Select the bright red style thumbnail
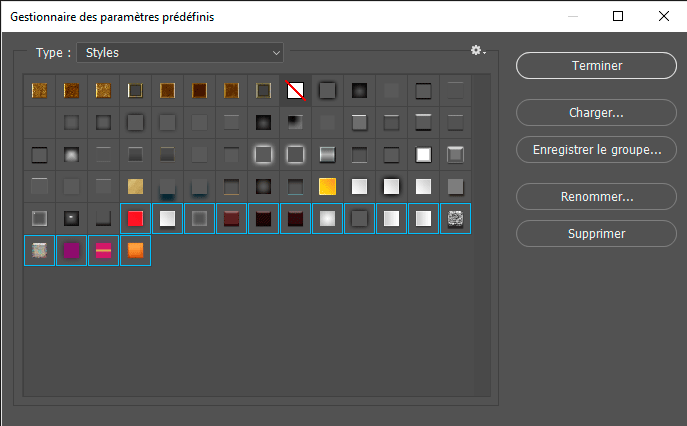The height and width of the screenshot is (426, 687). coord(135,218)
